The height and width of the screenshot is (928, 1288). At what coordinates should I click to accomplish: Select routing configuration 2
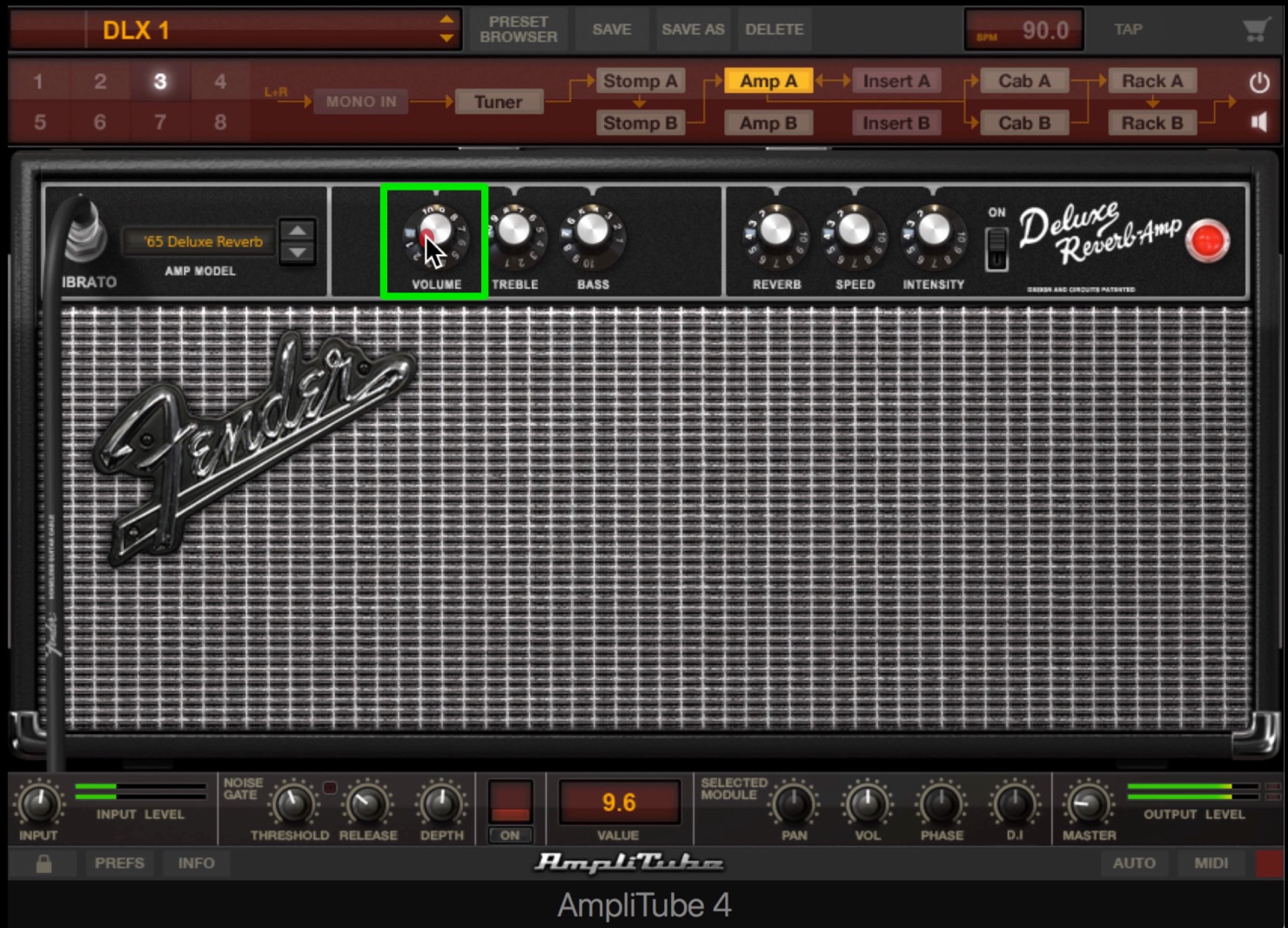(x=100, y=82)
